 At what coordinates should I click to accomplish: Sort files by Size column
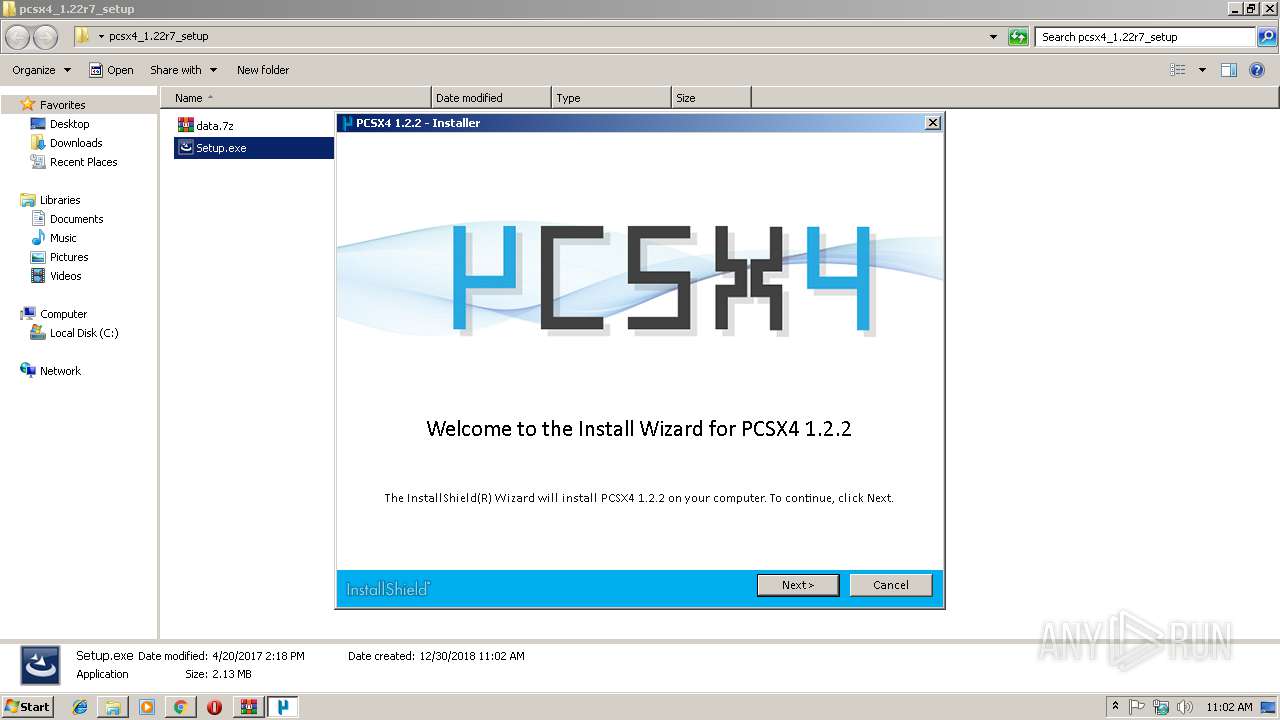[711, 98]
